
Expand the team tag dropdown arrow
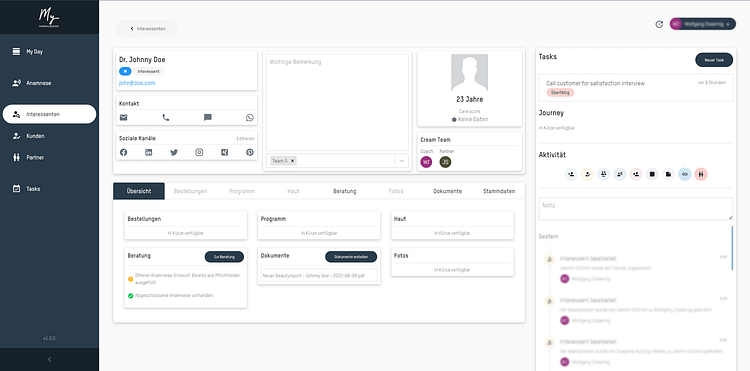tap(402, 161)
